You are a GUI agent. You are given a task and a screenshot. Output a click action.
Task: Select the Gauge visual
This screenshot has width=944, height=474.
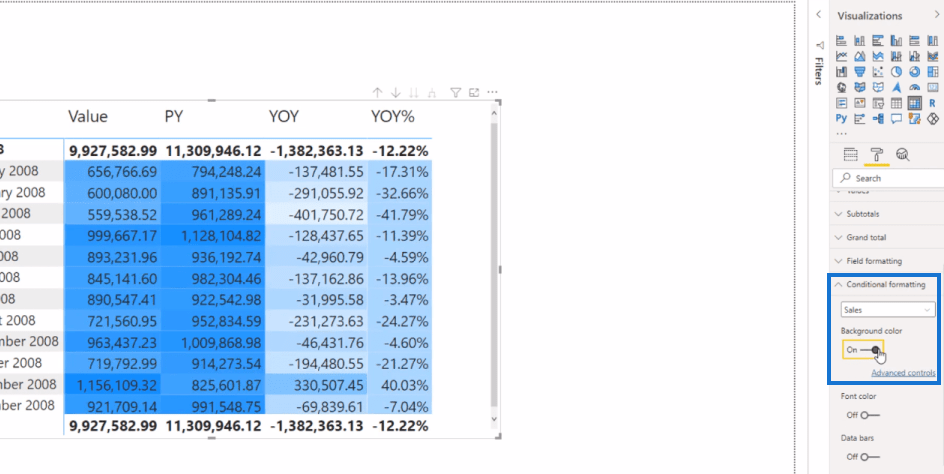(914, 88)
